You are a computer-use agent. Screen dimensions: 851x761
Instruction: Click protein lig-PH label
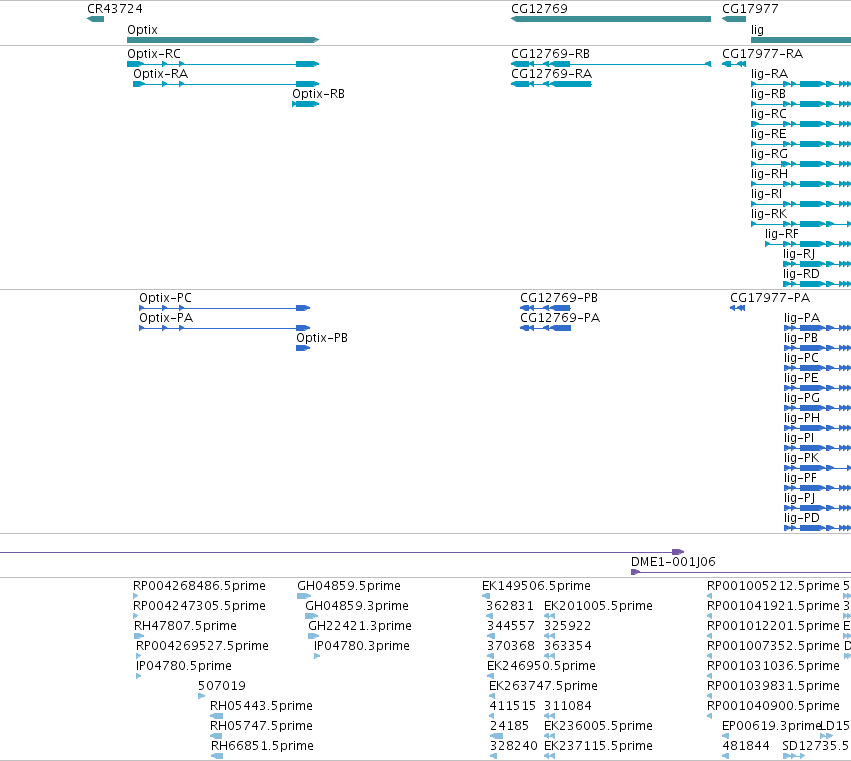pyautogui.click(x=802, y=418)
